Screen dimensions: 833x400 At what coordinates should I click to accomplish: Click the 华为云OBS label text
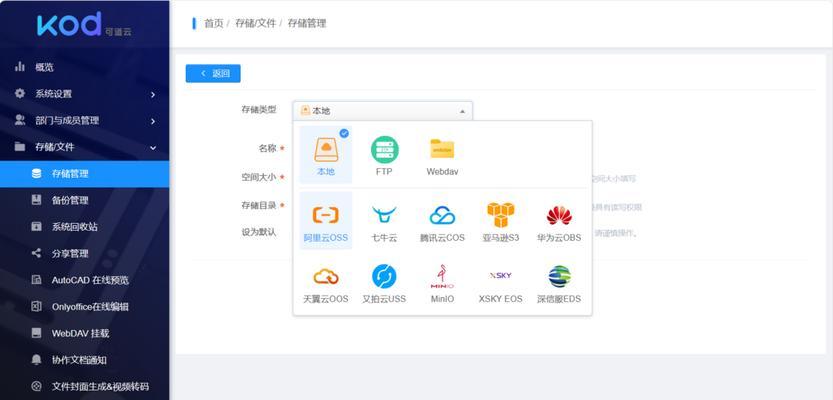559,237
